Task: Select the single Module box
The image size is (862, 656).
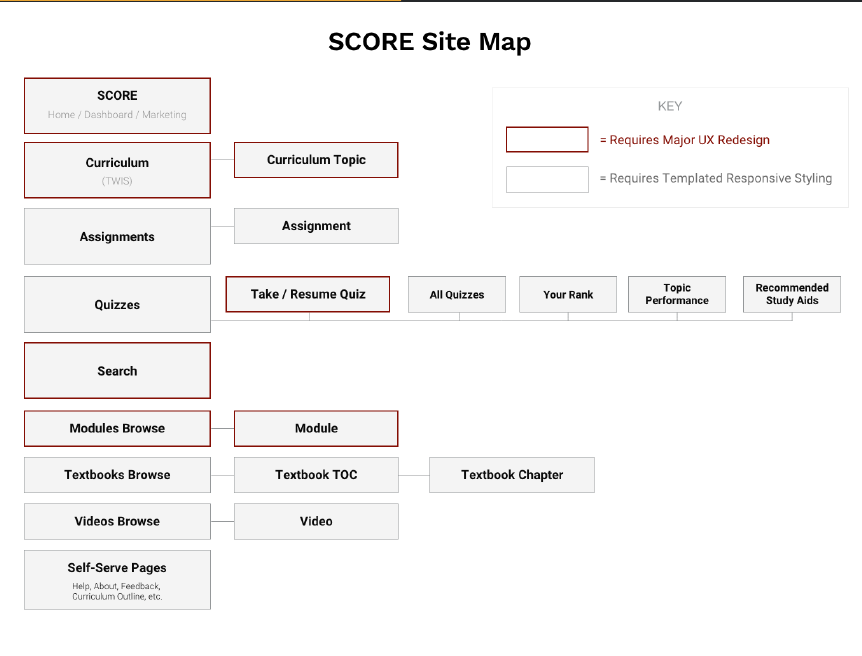Action: point(316,428)
